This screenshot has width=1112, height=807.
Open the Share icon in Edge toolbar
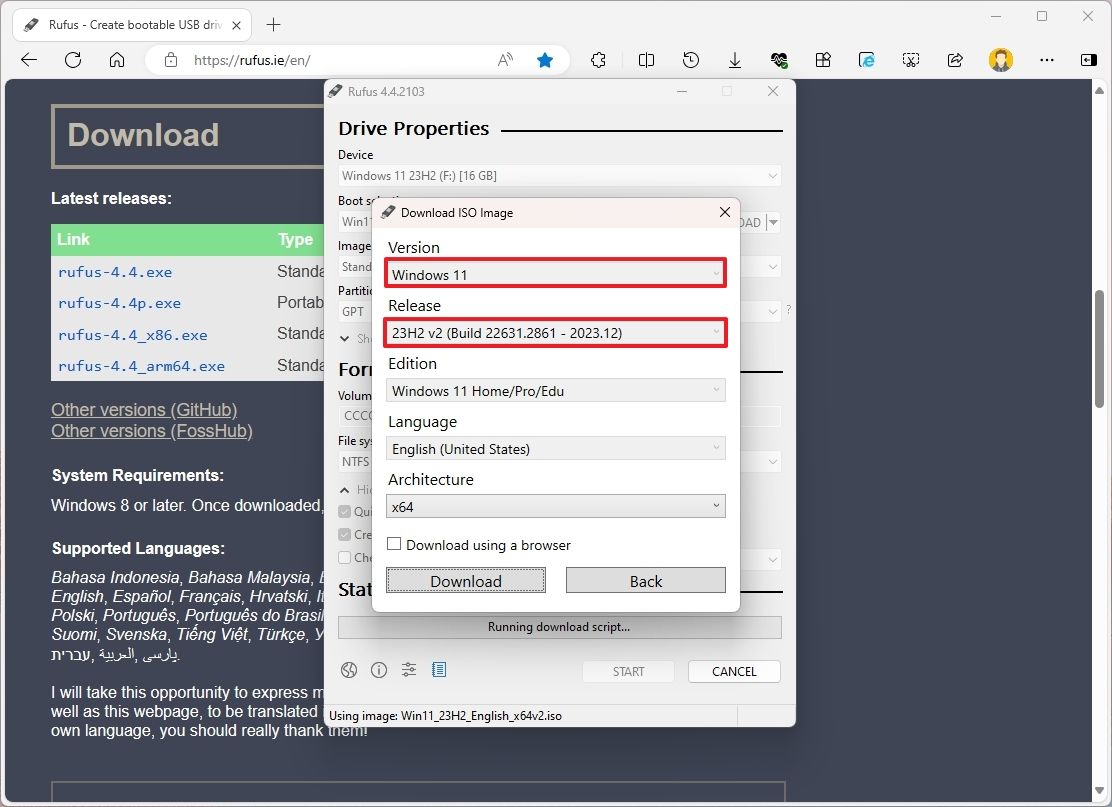click(x=955, y=60)
